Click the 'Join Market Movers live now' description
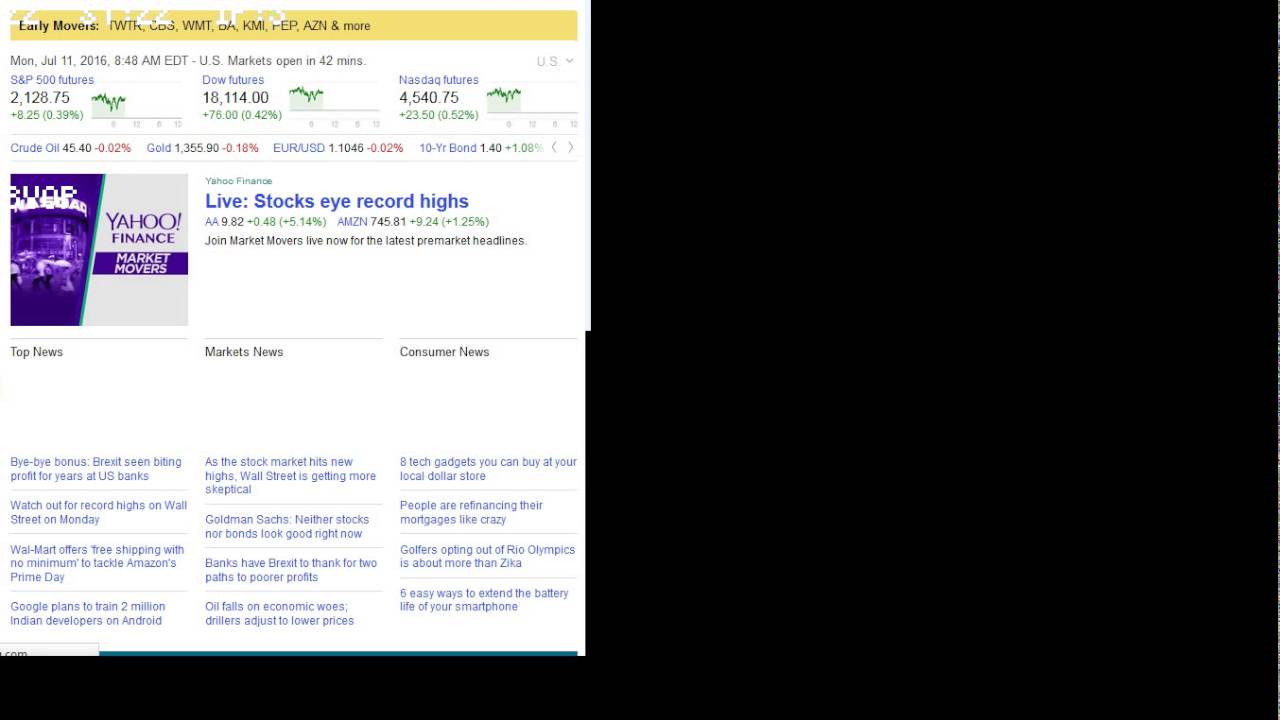The height and width of the screenshot is (720, 1280). (x=365, y=241)
